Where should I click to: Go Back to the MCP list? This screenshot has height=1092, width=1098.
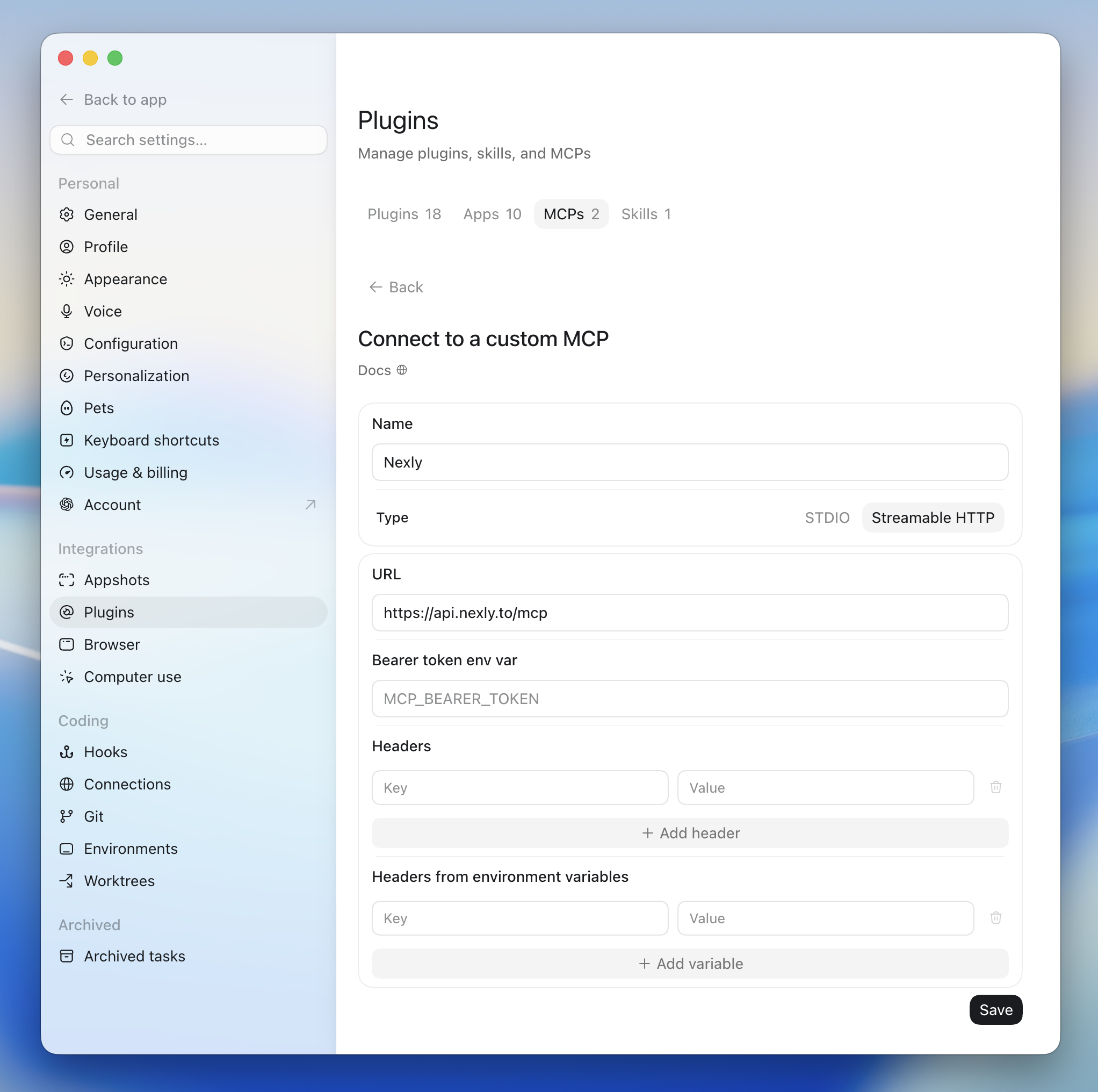tap(396, 287)
